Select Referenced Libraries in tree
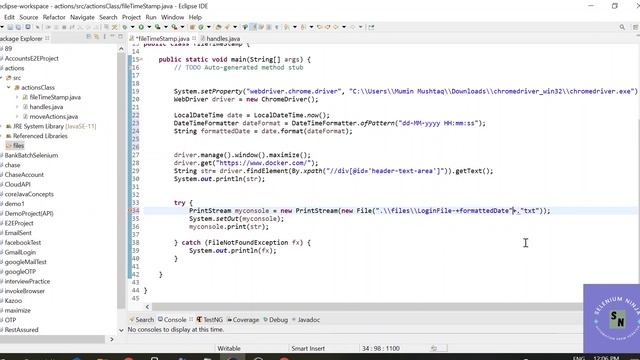This screenshot has width=640, height=360. (37, 136)
